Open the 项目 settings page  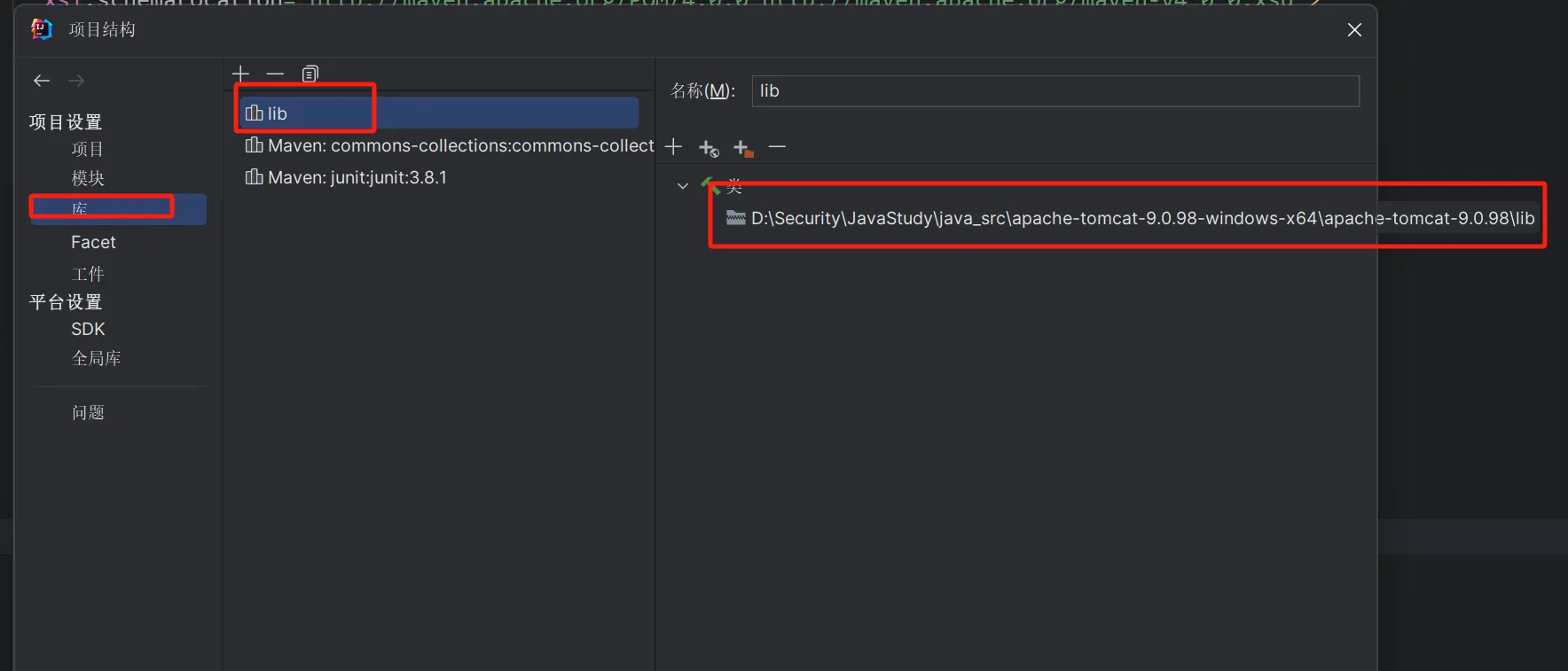tap(88, 149)
